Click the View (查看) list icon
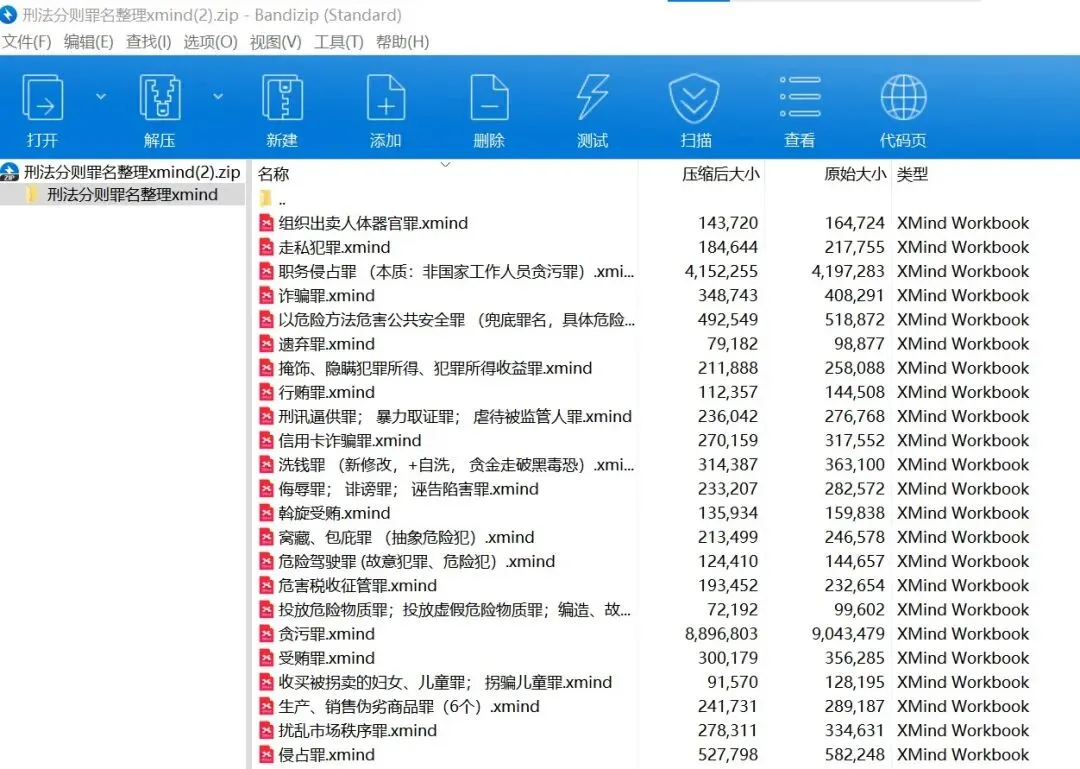1080x769 pixels. click(800, 98)
